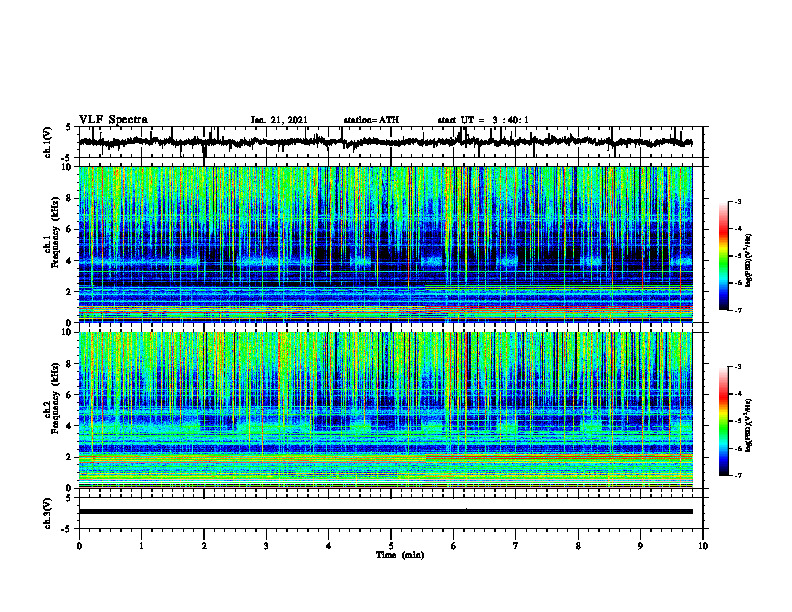The image size is (792, 612).
Task: Click the ch.1 log(PSD) colorbar label
Action: (749, 260)
